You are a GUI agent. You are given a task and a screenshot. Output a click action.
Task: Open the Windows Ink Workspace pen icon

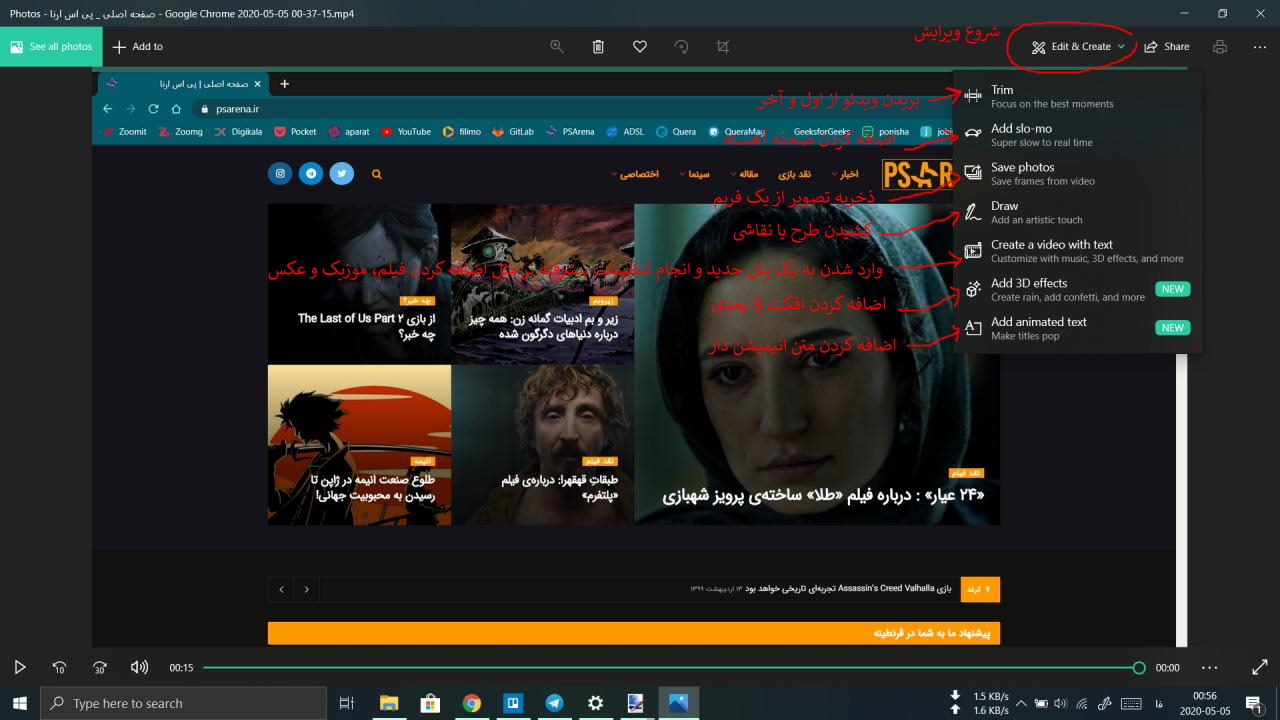click(x=1105, y=703)
